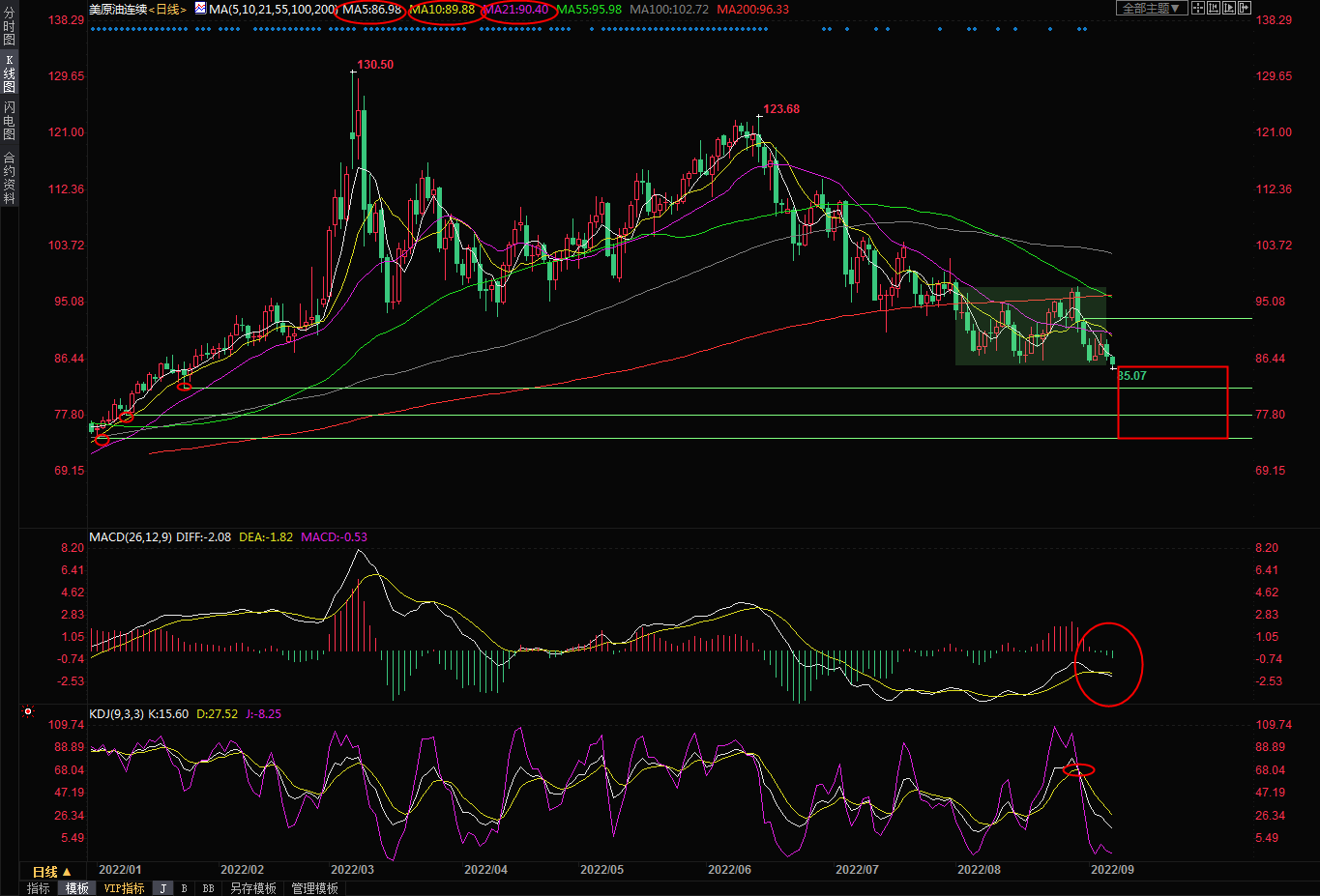Click the 另存模板 button
This screenshot has height=896, width=1320.
tap(253, 888)
